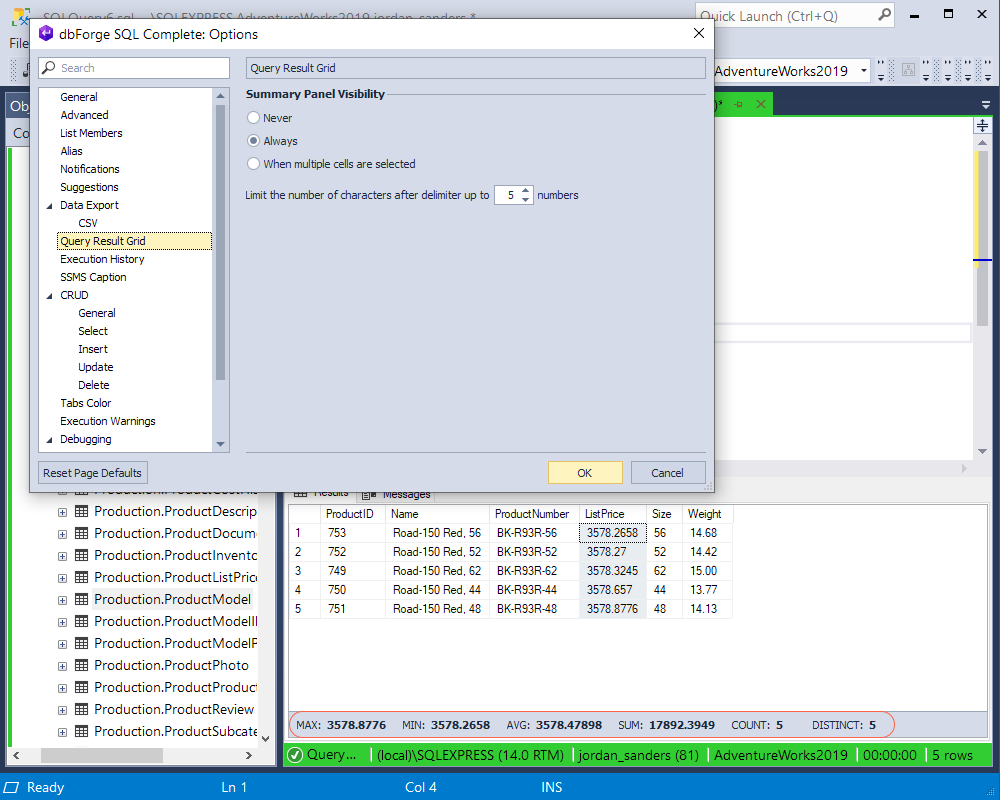
Task: Open the CRUD Select options page
Action: 93,331
